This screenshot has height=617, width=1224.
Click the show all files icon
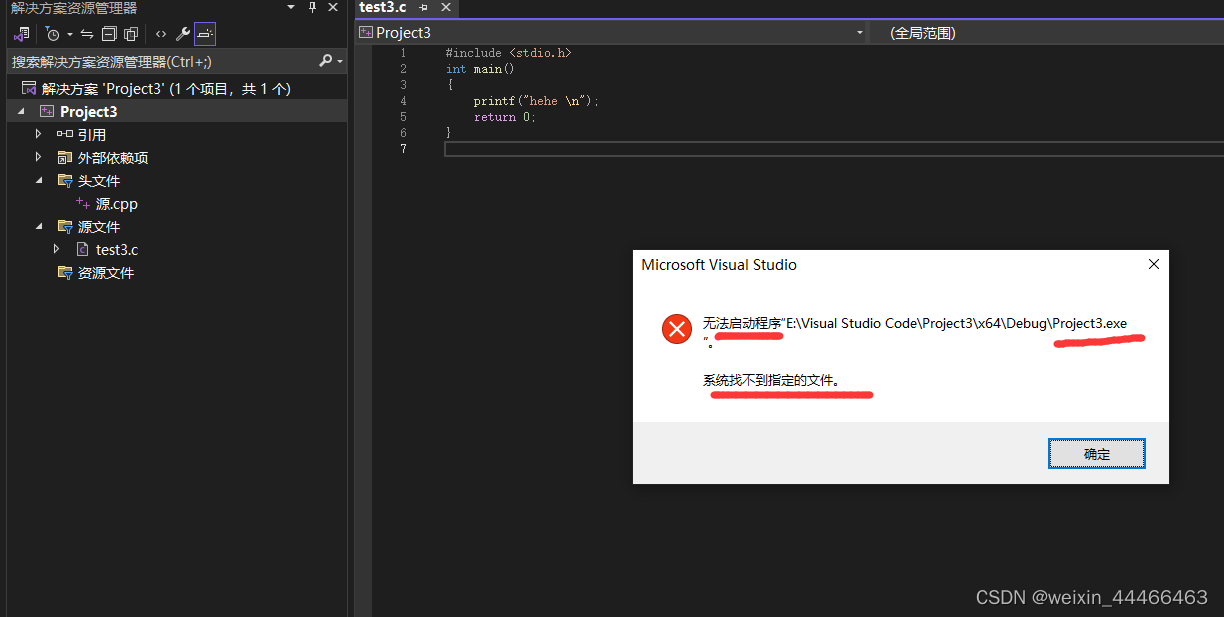point(131,33)
